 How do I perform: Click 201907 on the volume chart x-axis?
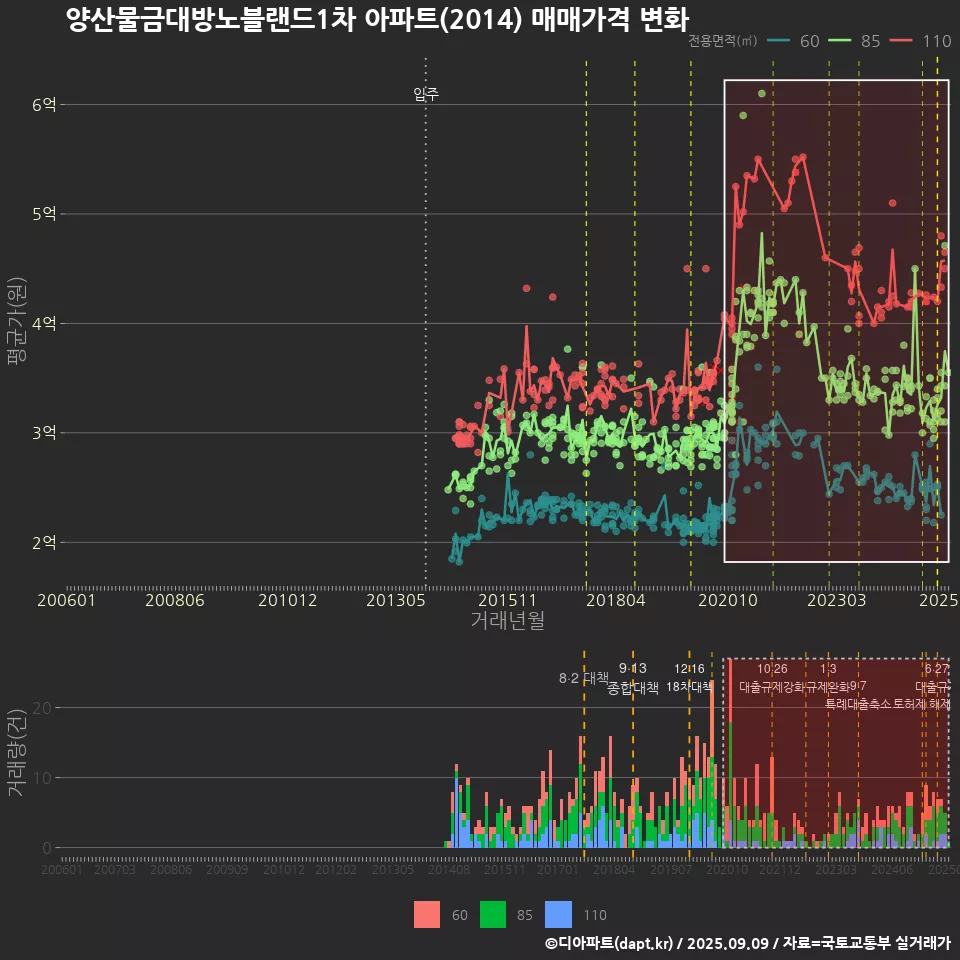[670, 869]
